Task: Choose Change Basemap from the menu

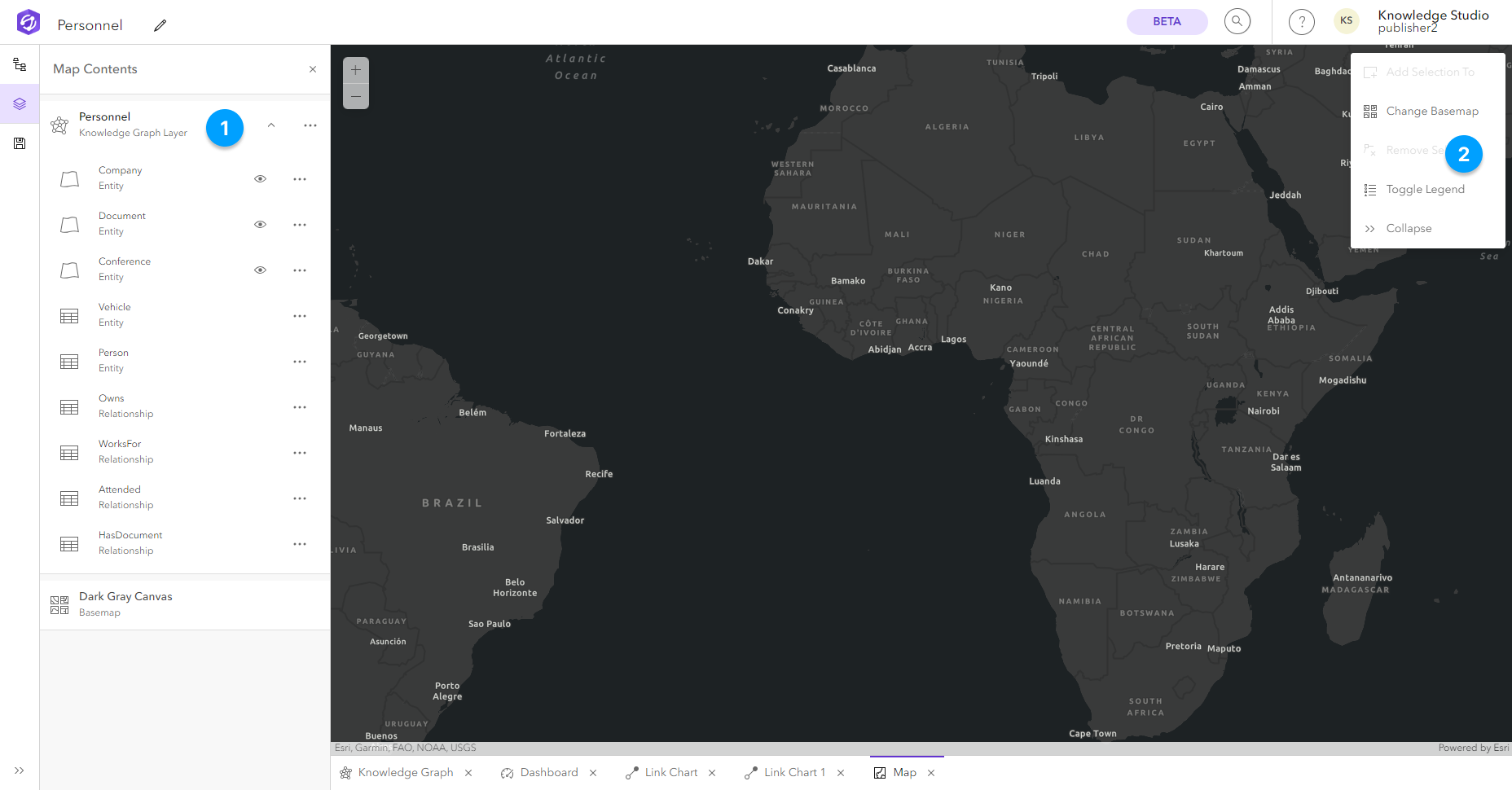Action: [1431, 112]
